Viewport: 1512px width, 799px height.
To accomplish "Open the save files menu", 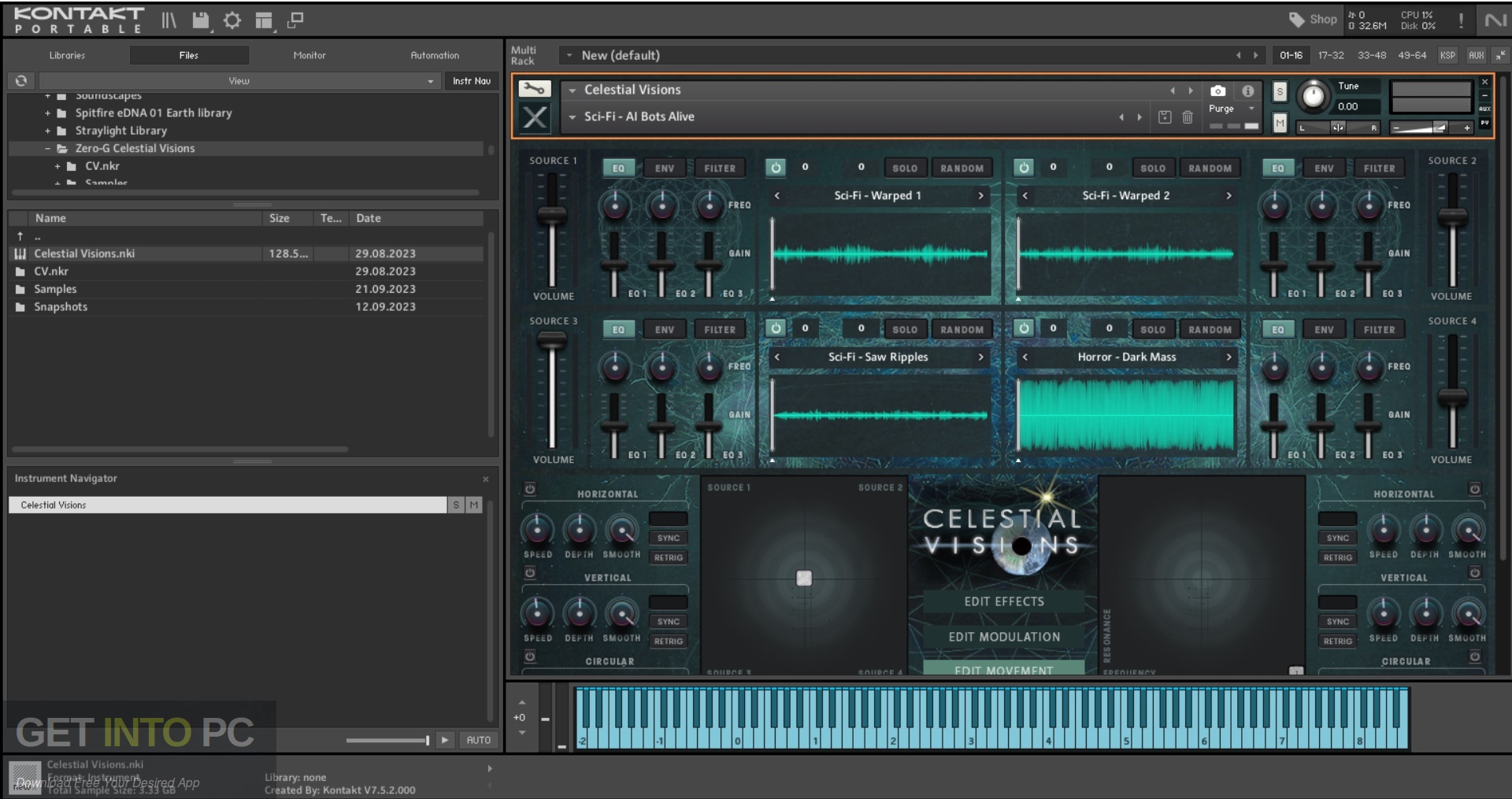I will (x=201, y=20).
